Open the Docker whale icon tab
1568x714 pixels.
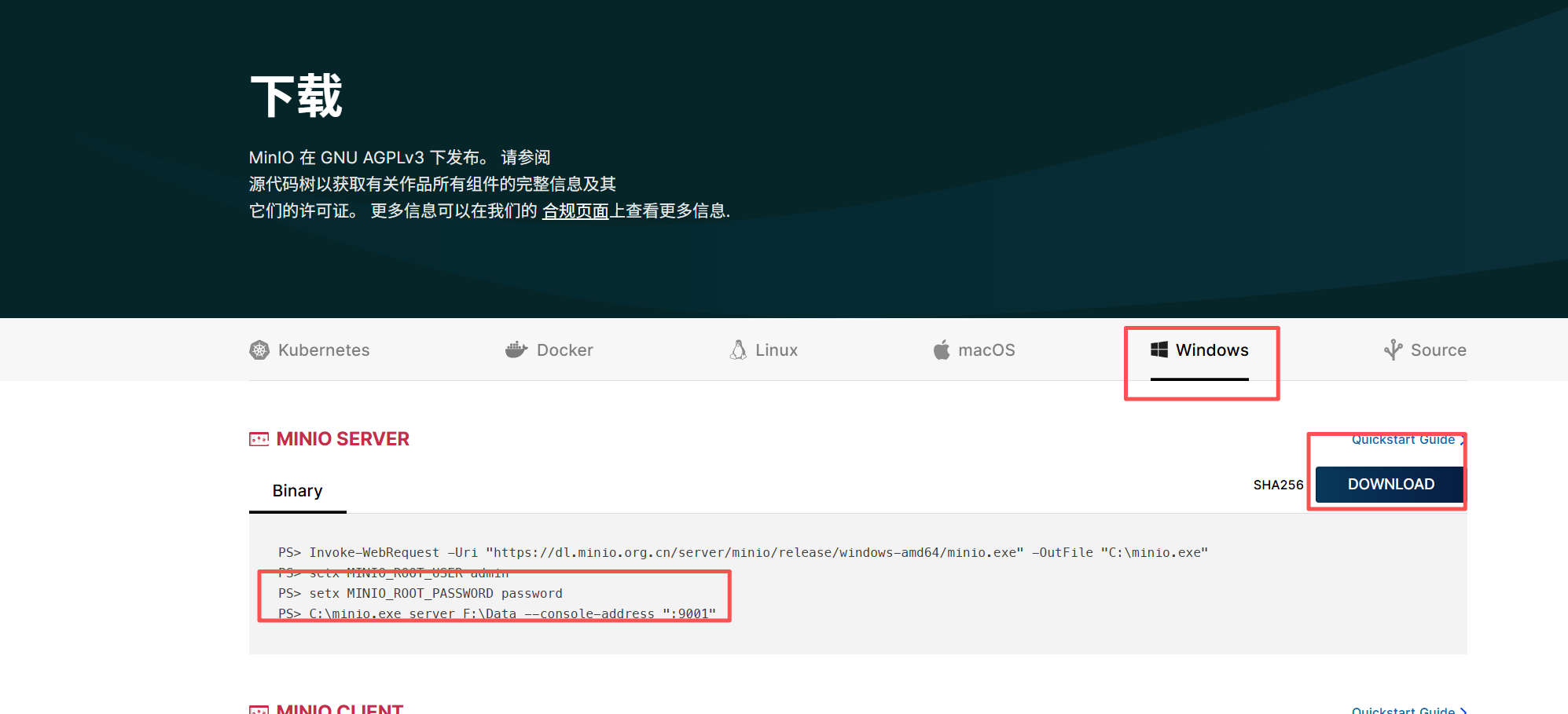549,350
